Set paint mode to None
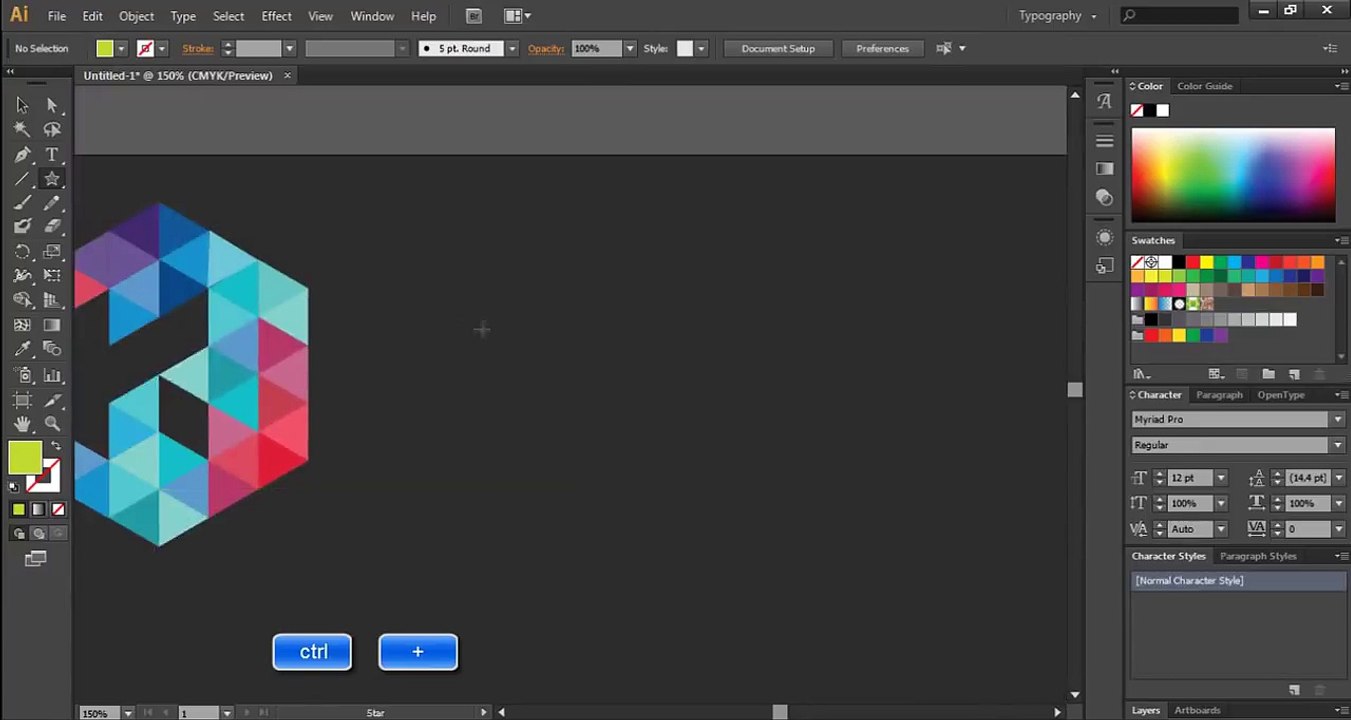1351x720 pixels. [56, 510]
